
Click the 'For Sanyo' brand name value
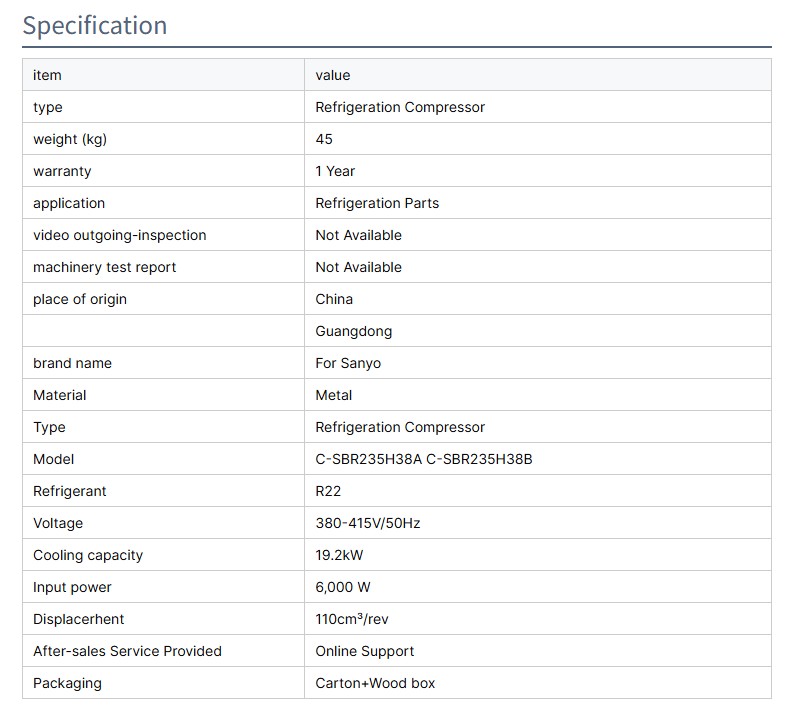348,363
